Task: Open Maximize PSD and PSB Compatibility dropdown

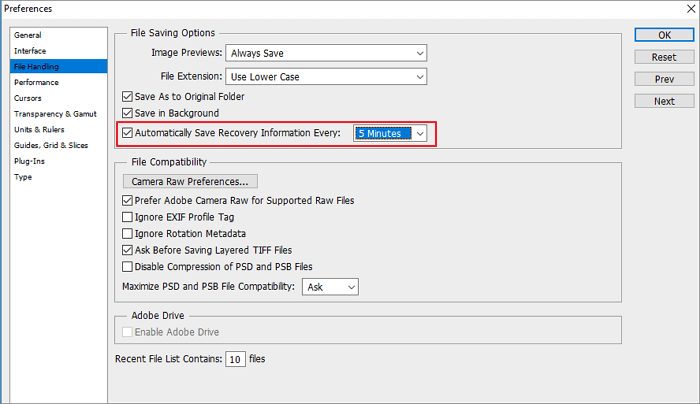Action: pyautogui.click(x=333, y=287)
